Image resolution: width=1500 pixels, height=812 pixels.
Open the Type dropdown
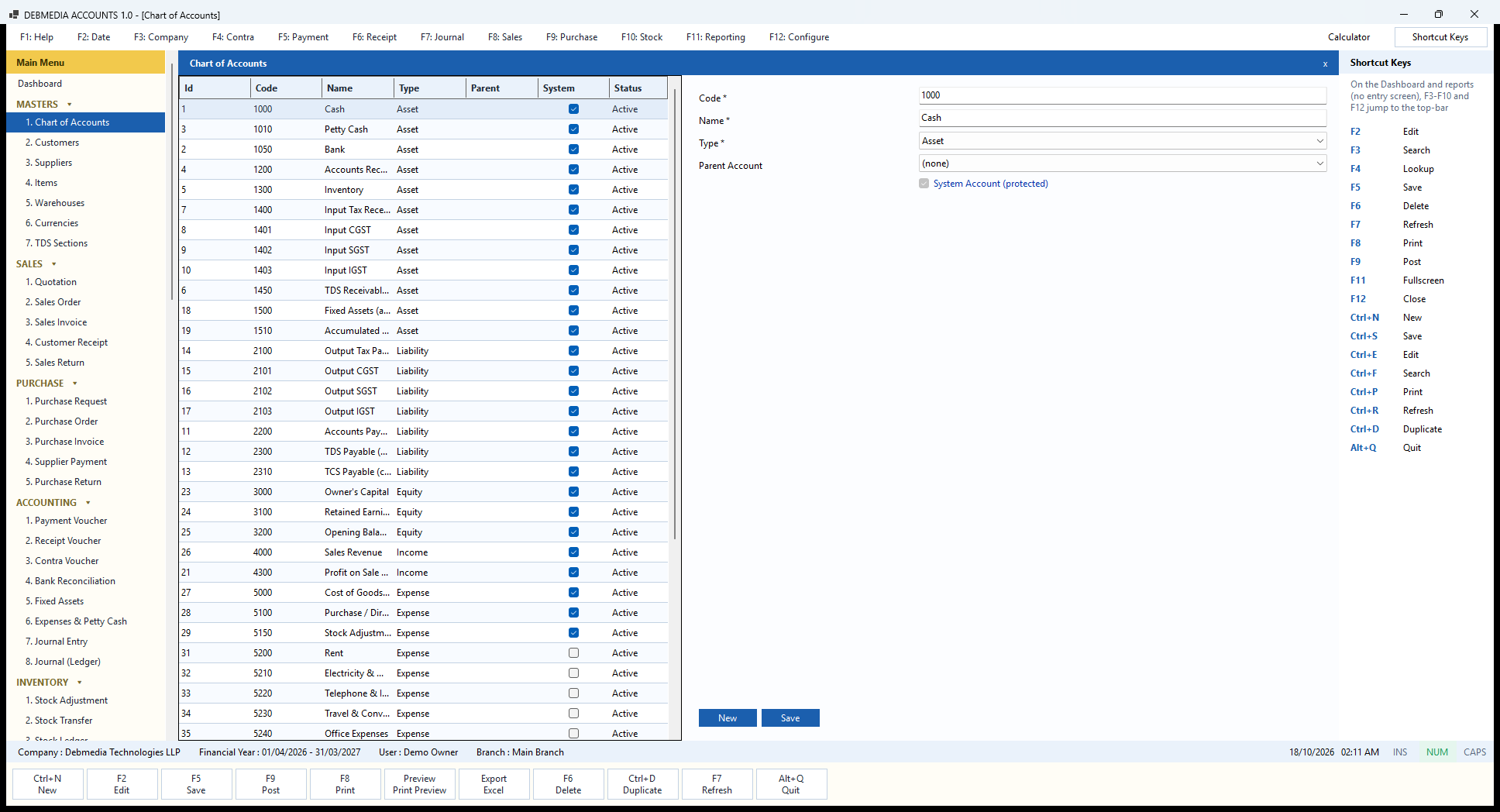point(1123,141)
